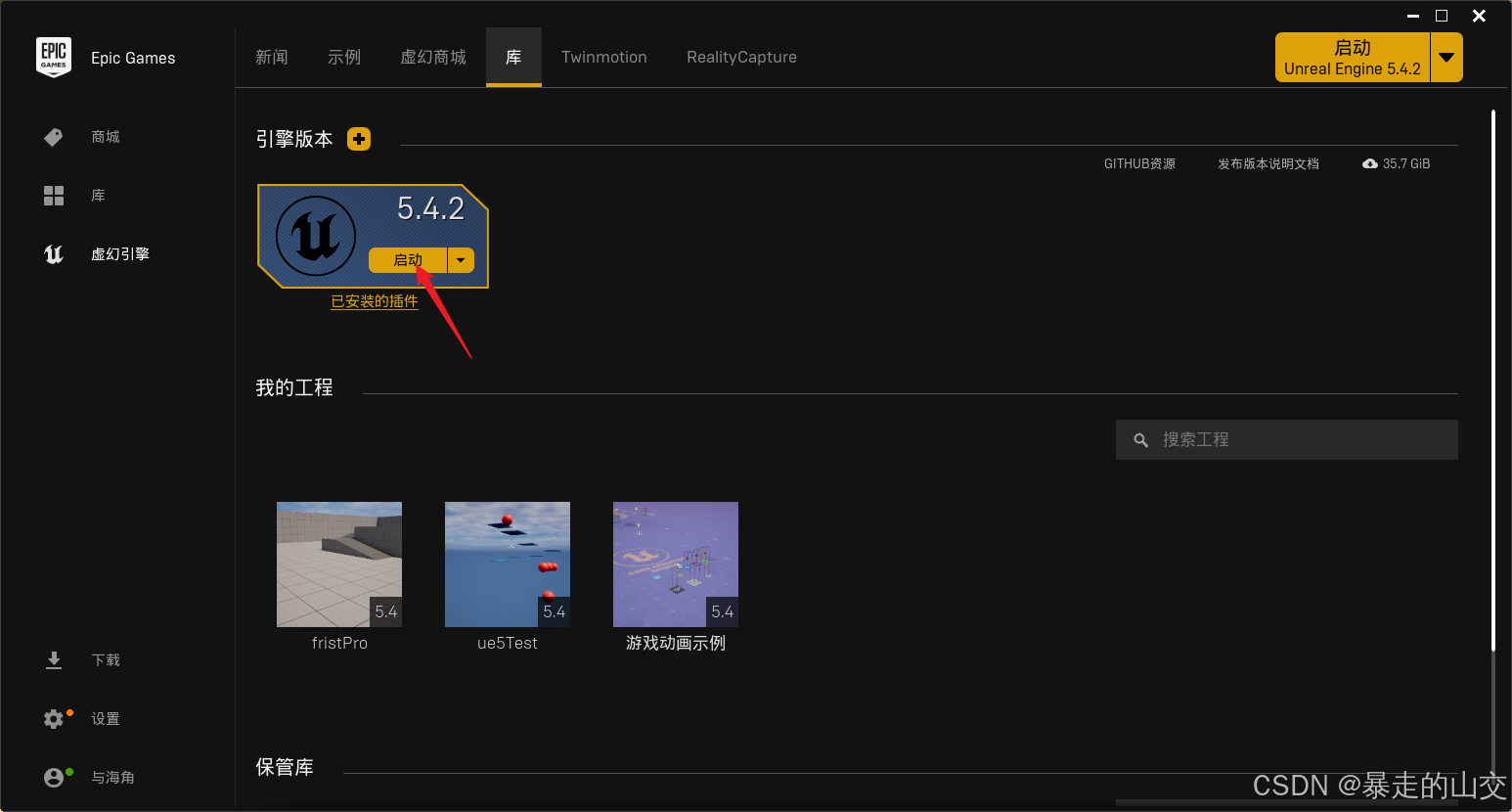Select 虚幻引擎 label in sidebar

pyautogui.click(x=120, y=254)
